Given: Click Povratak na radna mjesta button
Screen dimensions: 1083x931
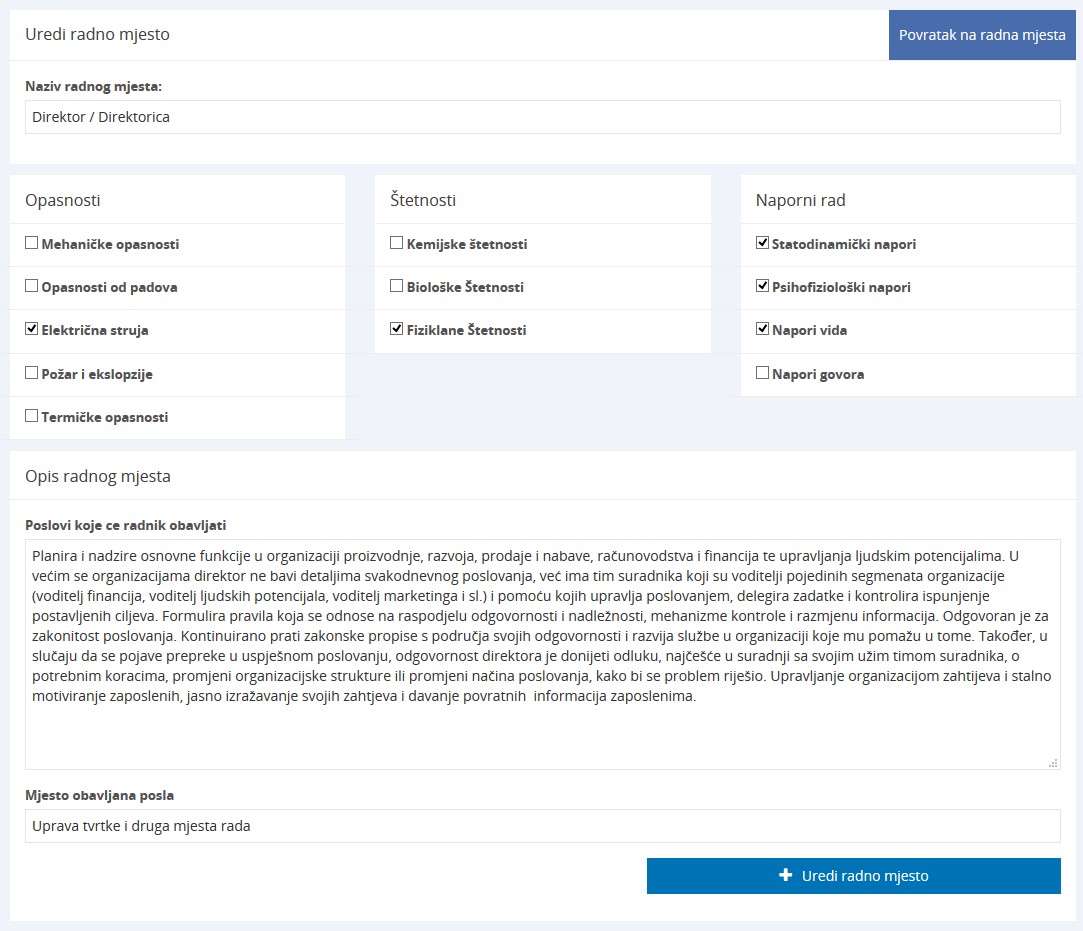Looking at the screenshot, I should (x=982, y=35).
